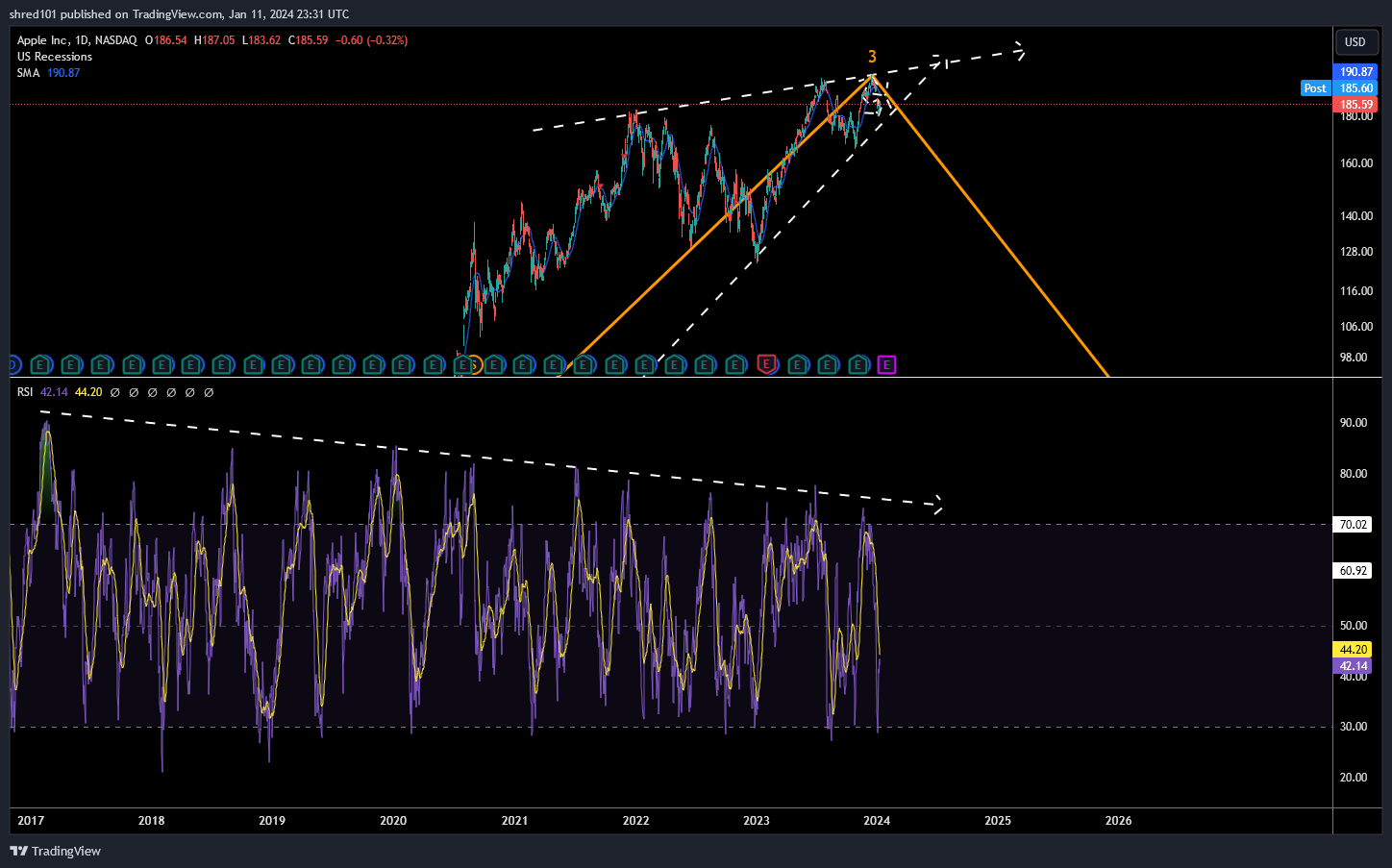The height and width of the screenshot is (868, 1392).
Task: Click the L183.62 low price value
Action: 261,40
